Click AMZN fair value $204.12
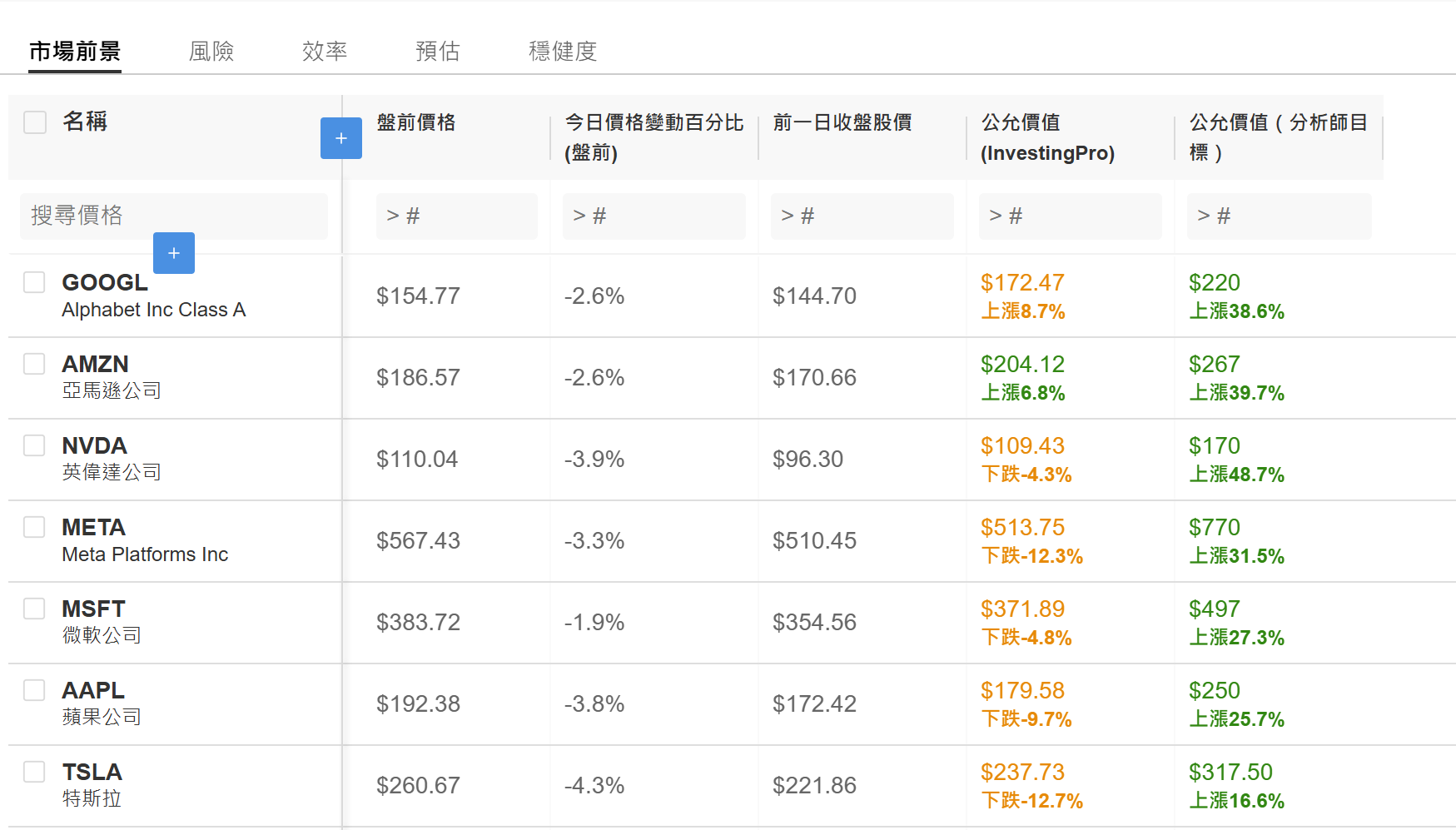The image size is (1456, 830). [x=1022, y=364]
